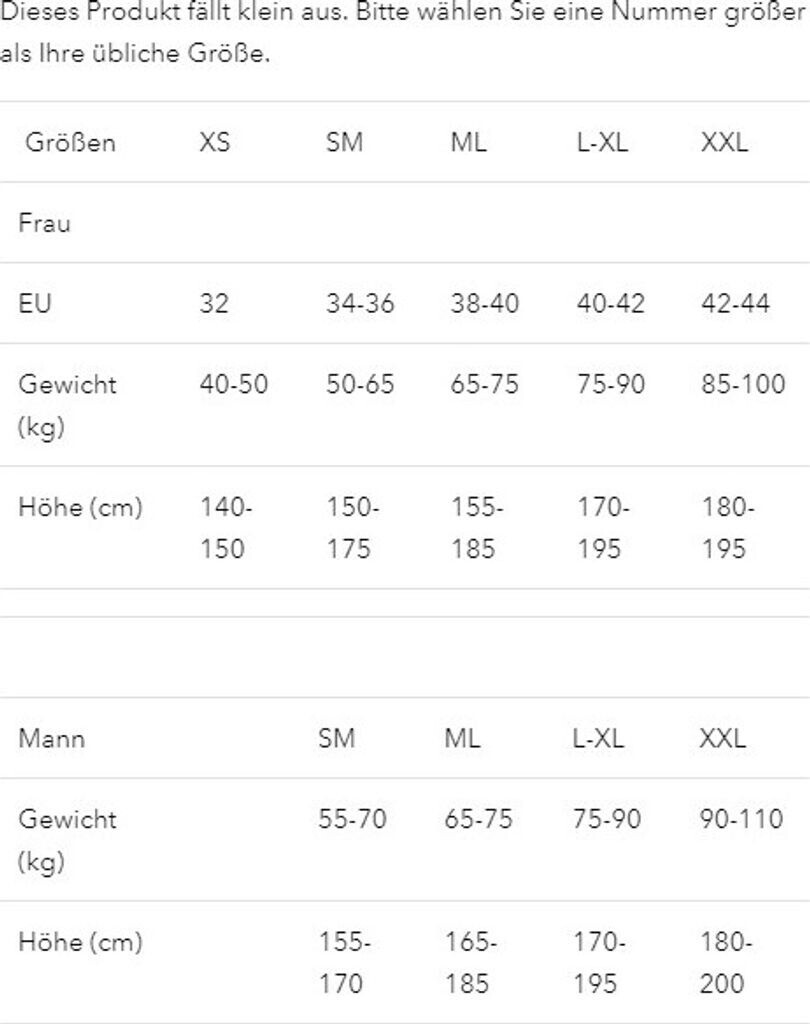Click the 155-185 cm height cell
Viewport: 810px width, 1024px height.
476,528
